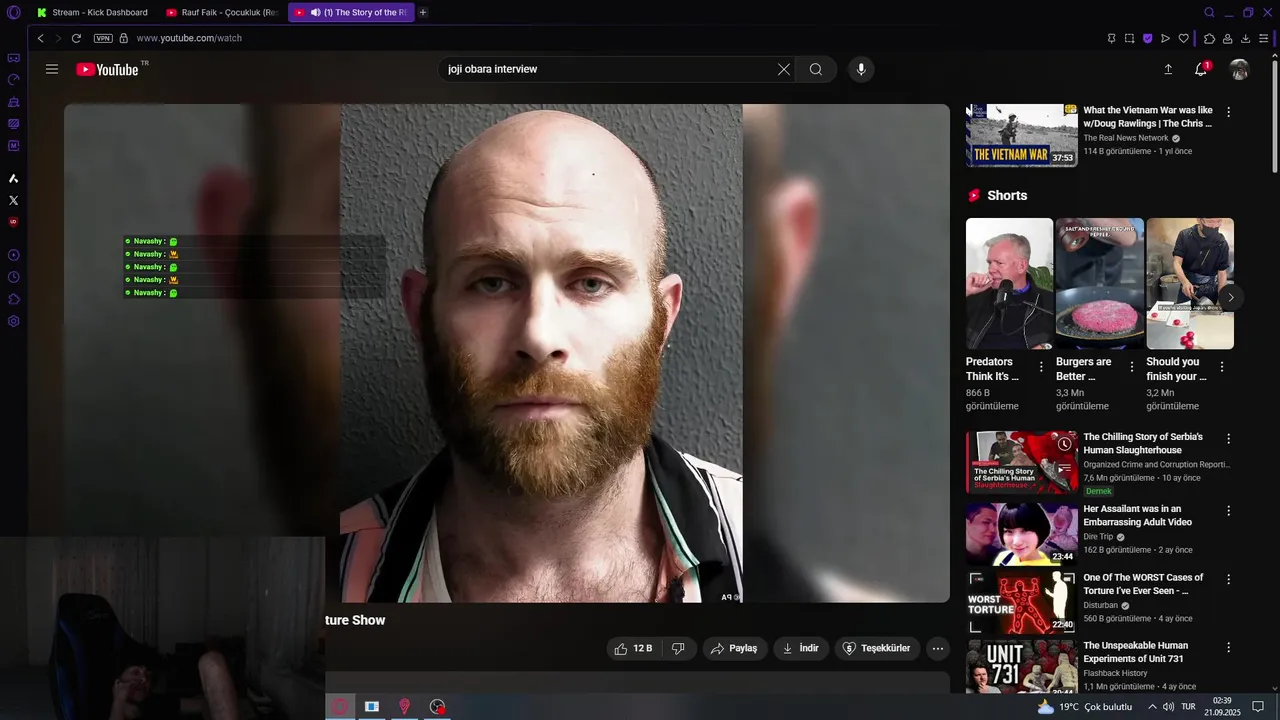Viewport: 1280px width, 720px height.
Task: Click the Opera Flow send icon
Action: click(1165, 38)
